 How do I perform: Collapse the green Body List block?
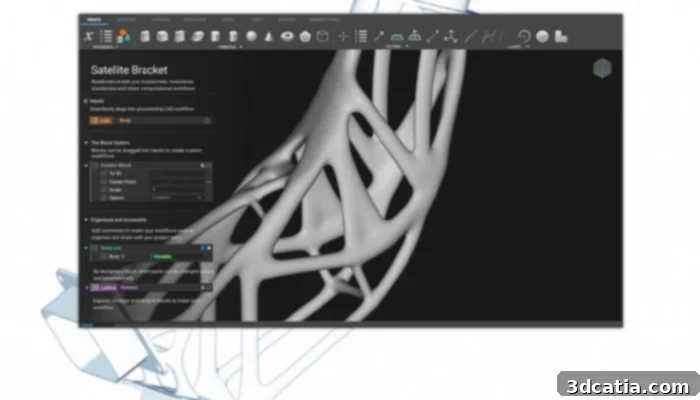pyautogui.click(x=86, y=248)
